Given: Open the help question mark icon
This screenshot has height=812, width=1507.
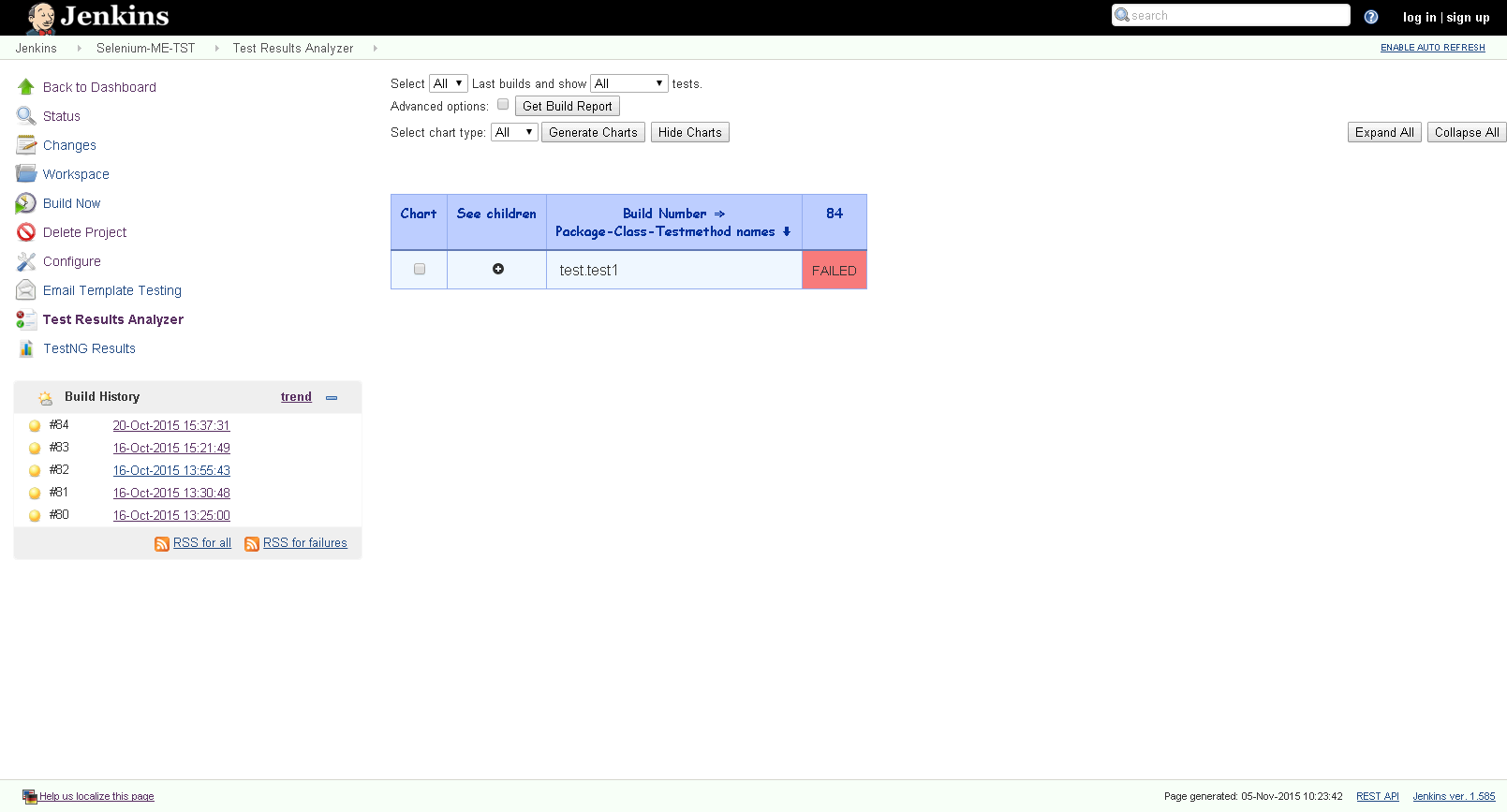Looking at the screenshot, I should tap(1371, 17).
